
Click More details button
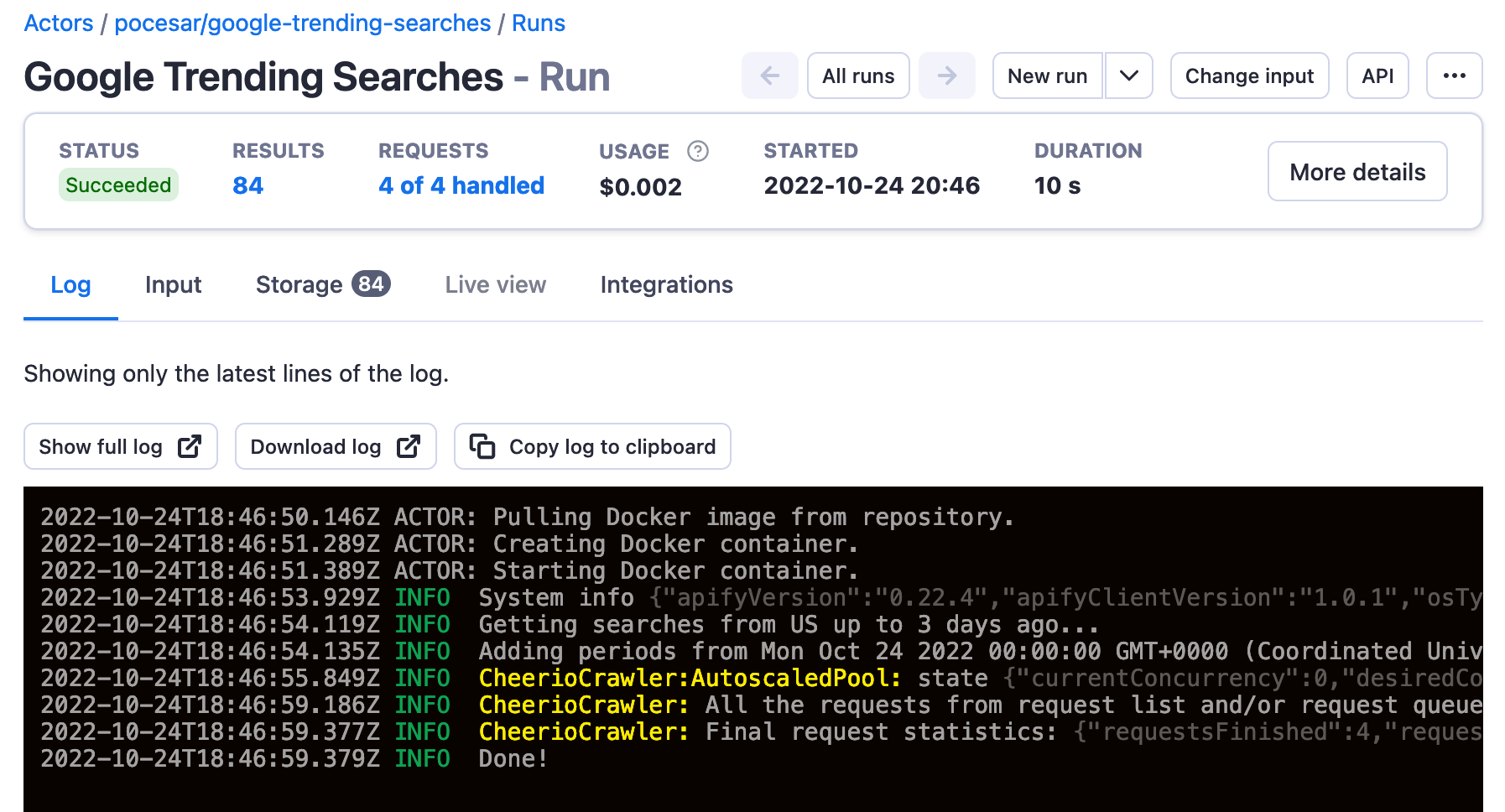click(x=1357, y=171)
